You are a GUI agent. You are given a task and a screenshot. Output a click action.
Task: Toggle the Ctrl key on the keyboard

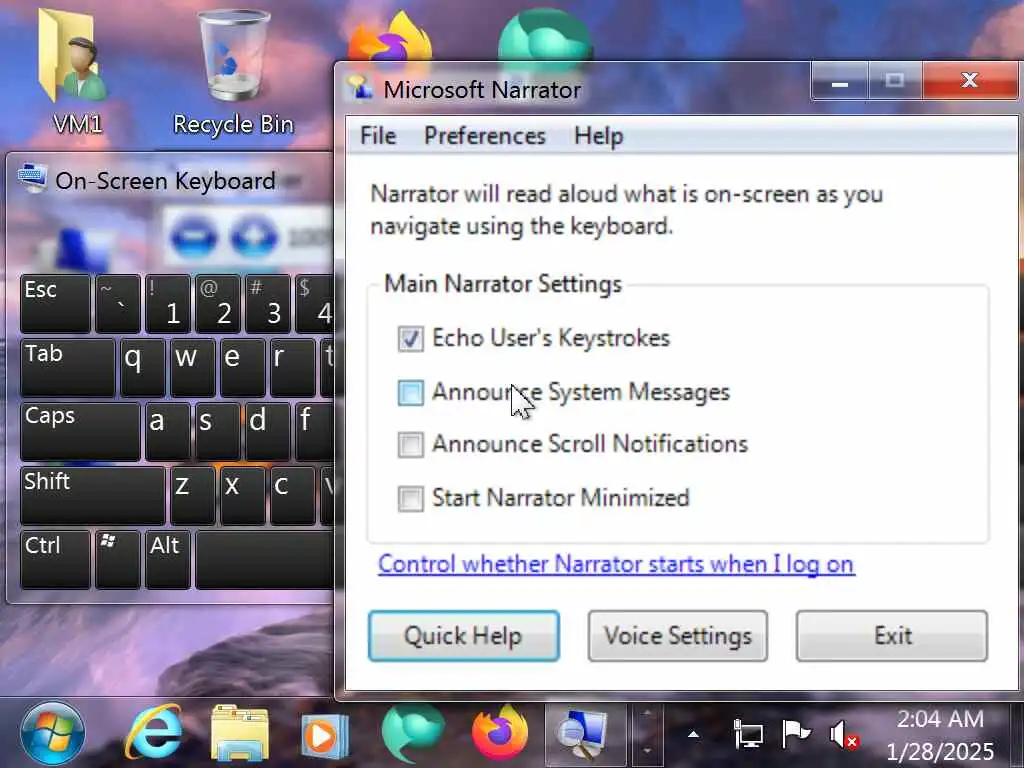tap(55, 560)
